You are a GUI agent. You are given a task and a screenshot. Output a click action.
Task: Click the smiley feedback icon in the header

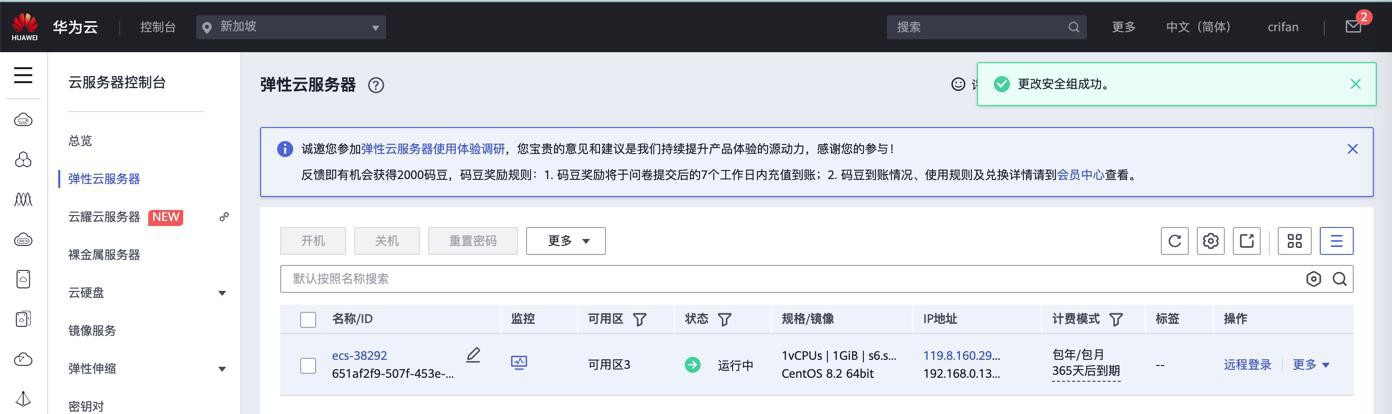(x=958, y=85)
